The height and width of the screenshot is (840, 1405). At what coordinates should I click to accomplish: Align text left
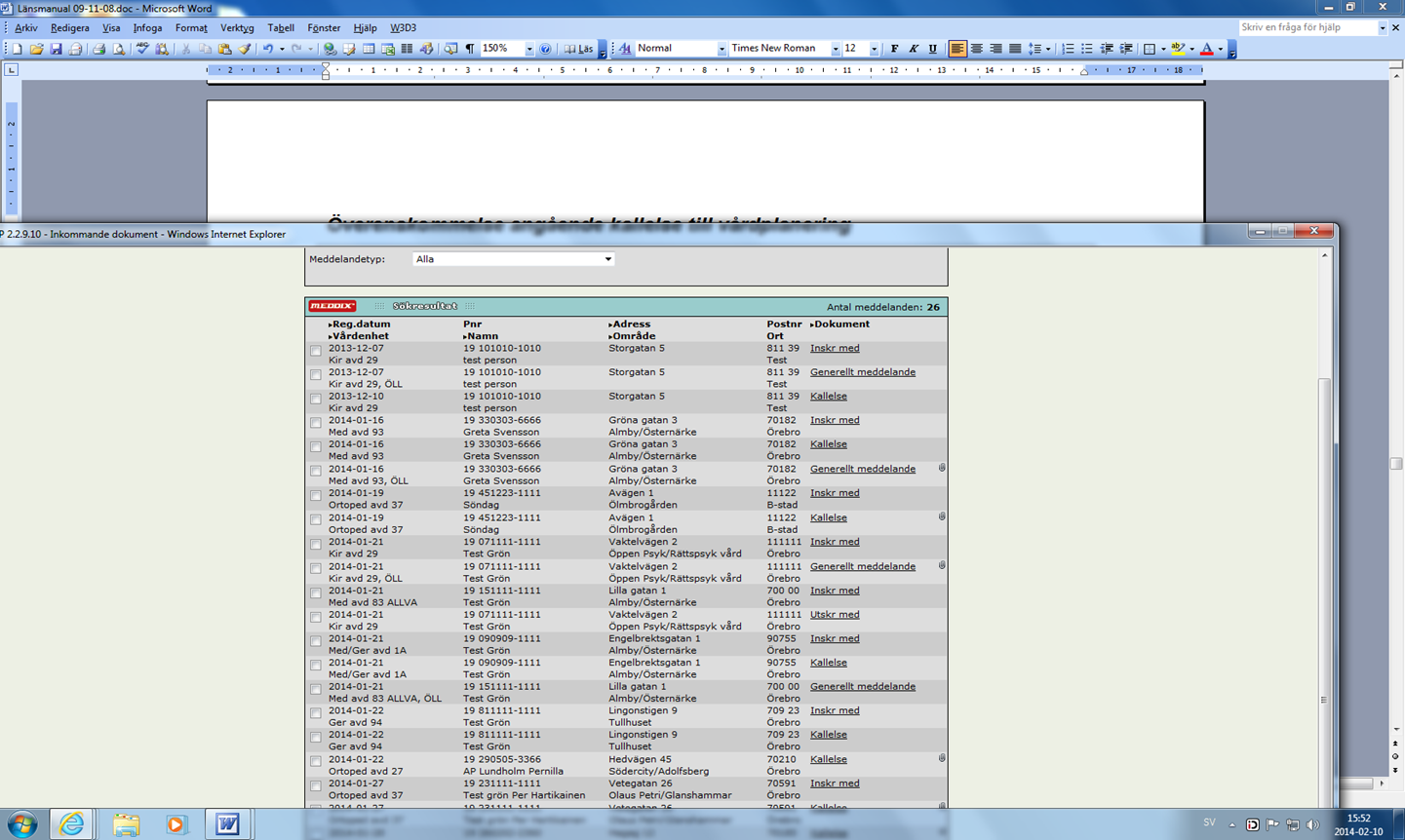tap(957, 49)
